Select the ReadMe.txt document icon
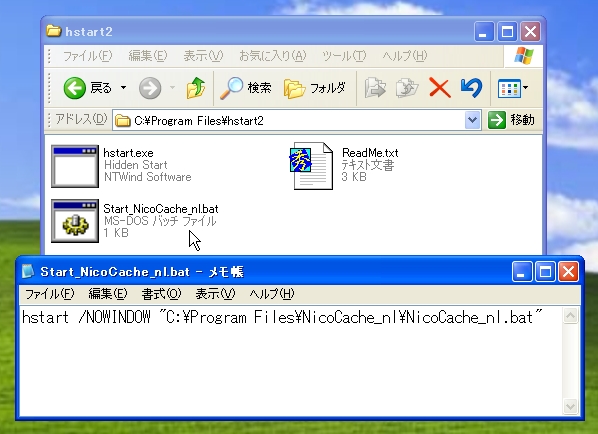Viewport: 598px width, 434px height. pyautogui.click(x=311, y=166)
